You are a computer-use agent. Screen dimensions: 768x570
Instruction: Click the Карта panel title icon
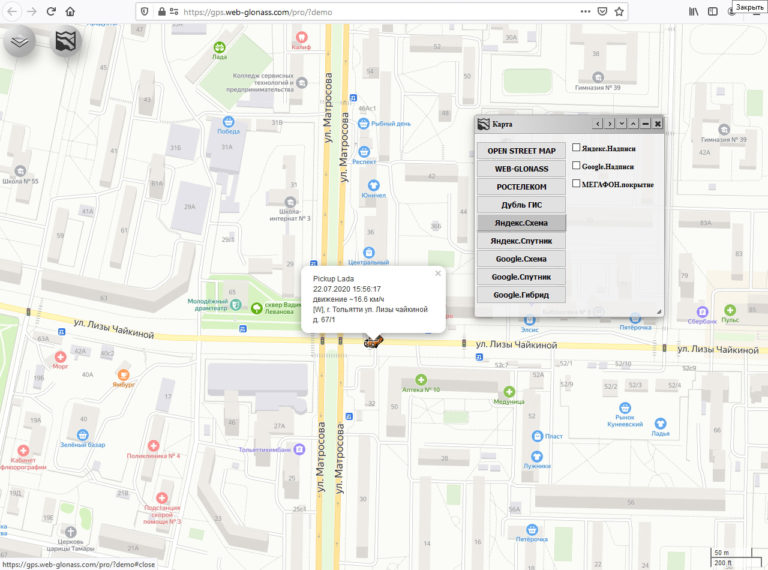[x=483, y=124]
